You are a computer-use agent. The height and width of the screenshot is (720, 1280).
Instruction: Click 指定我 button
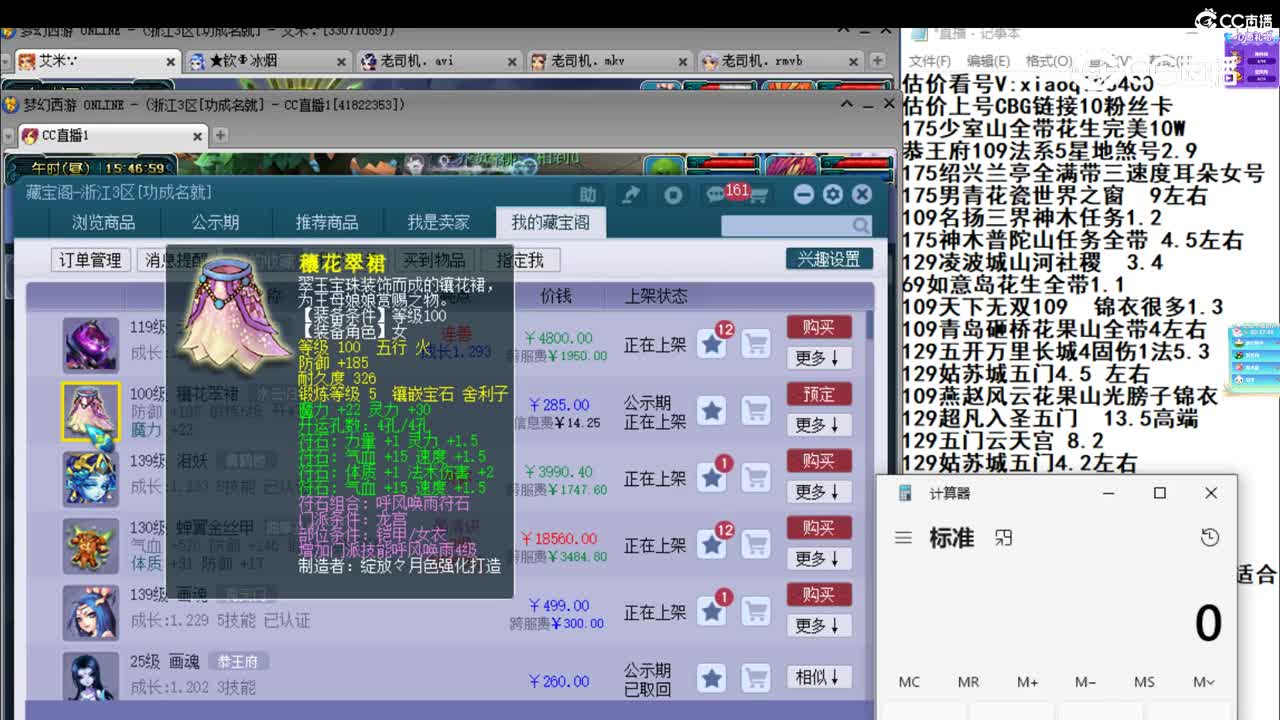[x=520, y=260]
